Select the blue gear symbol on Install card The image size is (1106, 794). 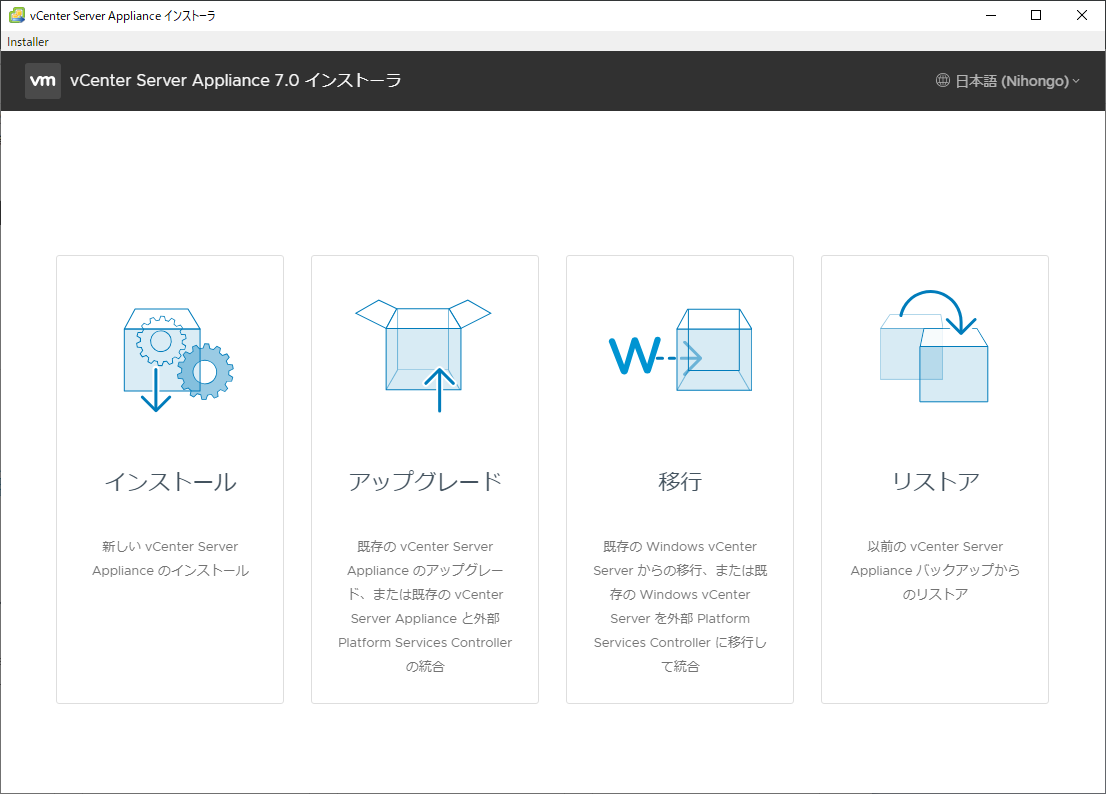point(208,372)
